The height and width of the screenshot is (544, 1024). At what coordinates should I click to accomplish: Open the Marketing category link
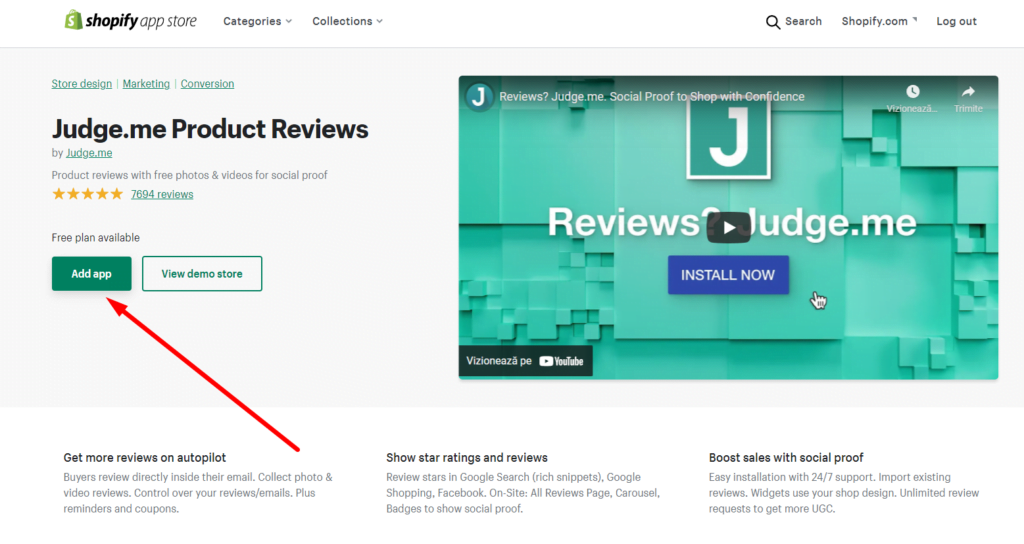click(146, 84)
